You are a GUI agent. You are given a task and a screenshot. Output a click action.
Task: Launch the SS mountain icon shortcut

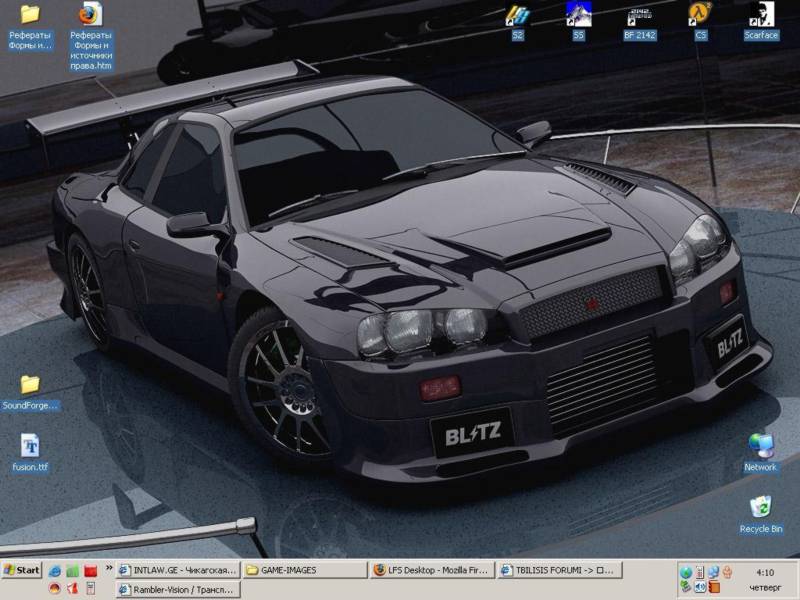point(579,16)
